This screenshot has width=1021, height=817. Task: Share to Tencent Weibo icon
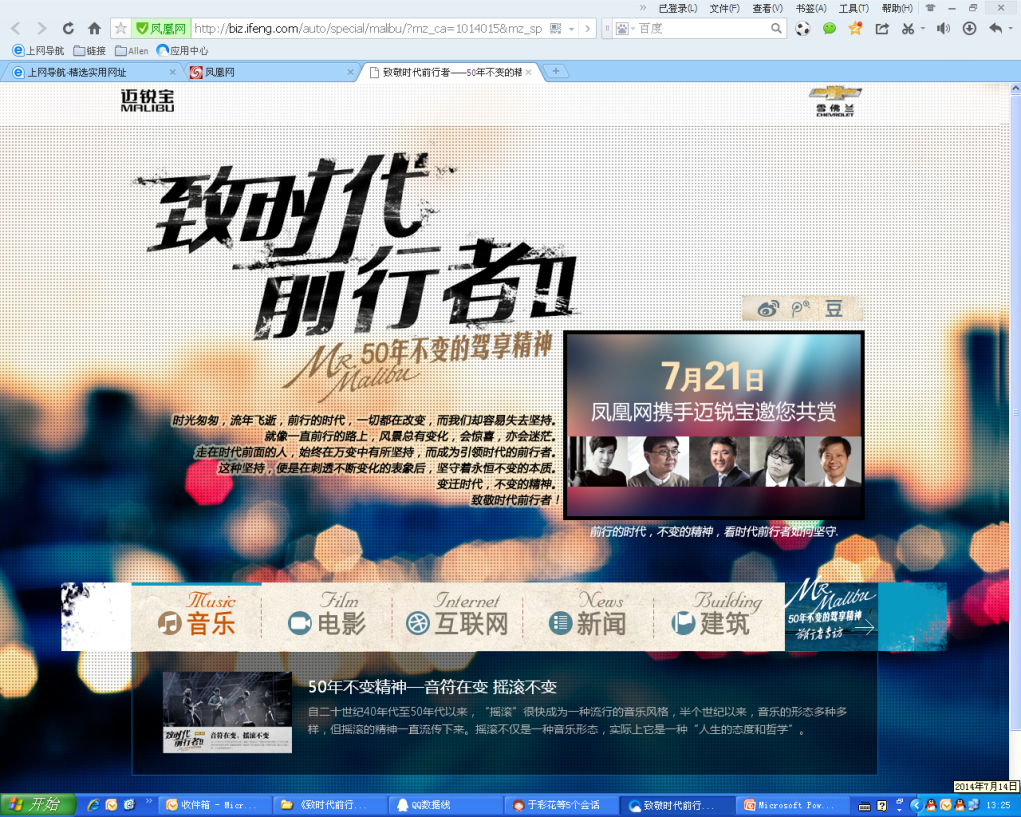(801, 308)
